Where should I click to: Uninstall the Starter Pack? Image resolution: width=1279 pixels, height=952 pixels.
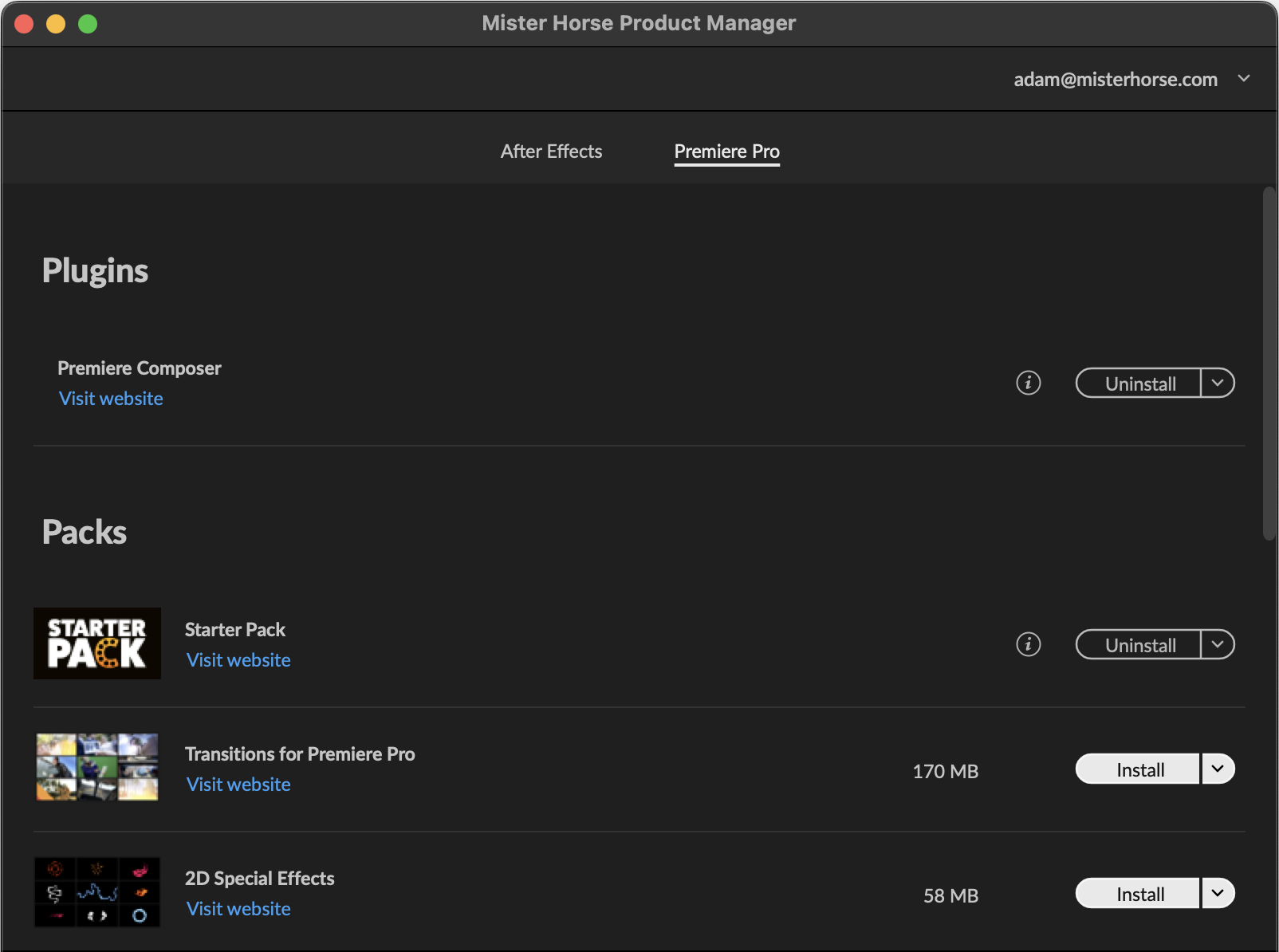[x=1138, y=644]
